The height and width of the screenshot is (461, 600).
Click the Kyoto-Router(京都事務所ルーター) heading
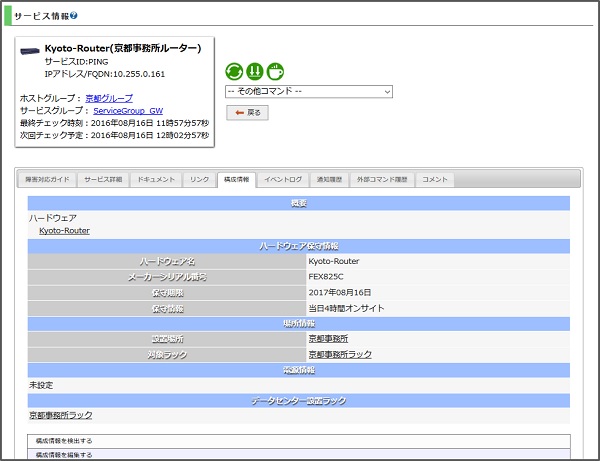[123, 48]
